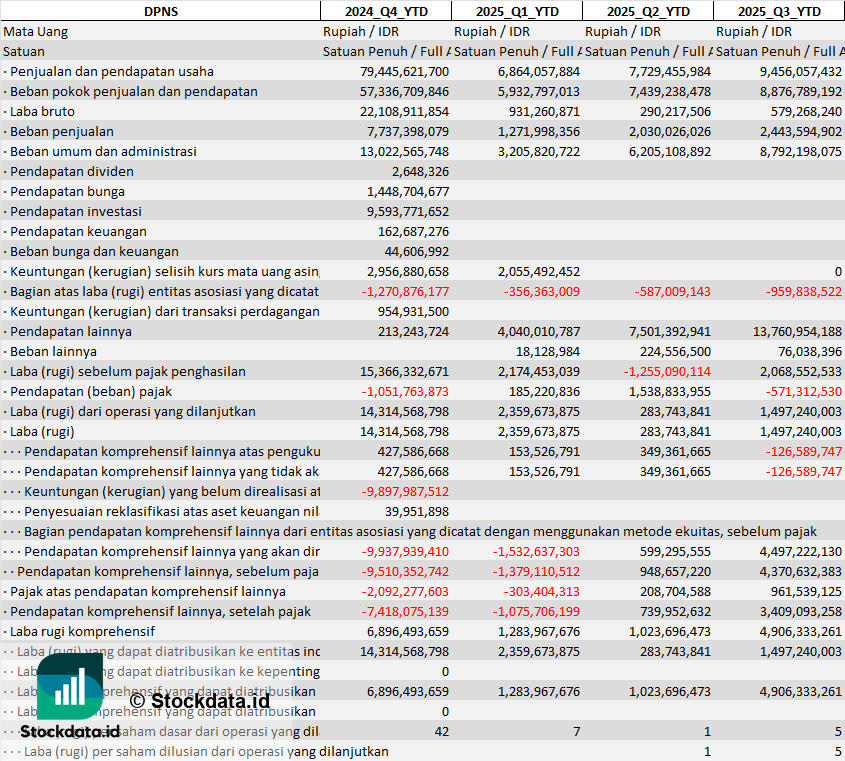Select the DPNS header cell
This screenshot has width=845, height=761.
[160, 11]
